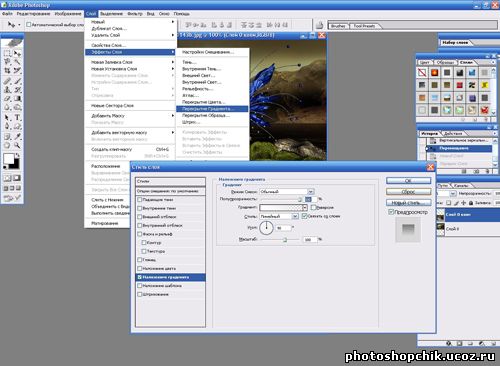This screenshot has width=500, height=366.
Task: Uncheck the Gradient Overlay checkbox
Action: (140, 277)
